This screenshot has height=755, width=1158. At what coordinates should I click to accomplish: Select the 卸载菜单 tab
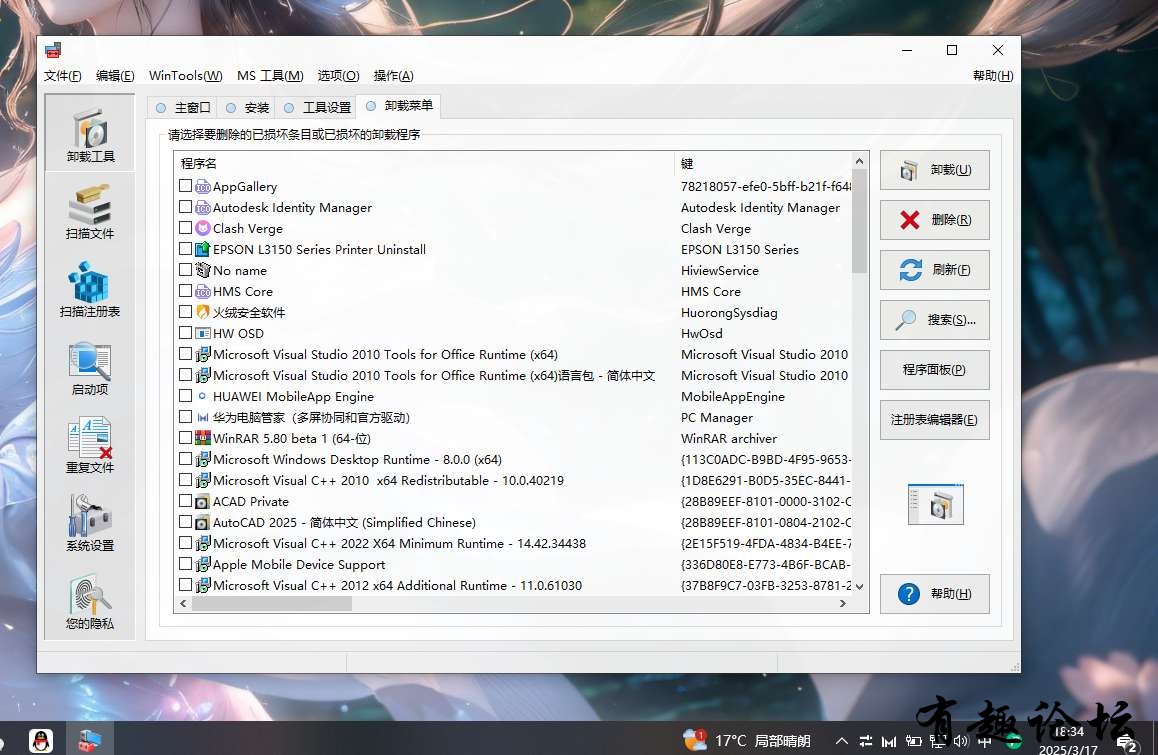click(x=399, y=106)
